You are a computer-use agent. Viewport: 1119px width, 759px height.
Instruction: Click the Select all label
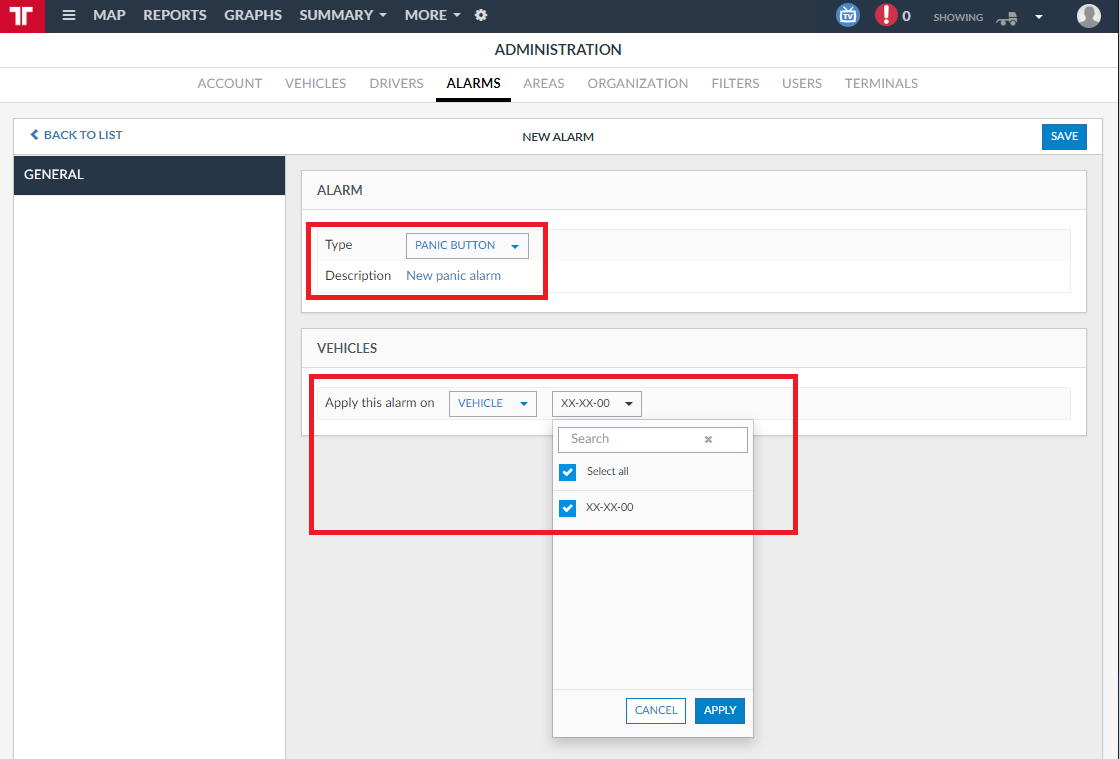click(607, 472)
